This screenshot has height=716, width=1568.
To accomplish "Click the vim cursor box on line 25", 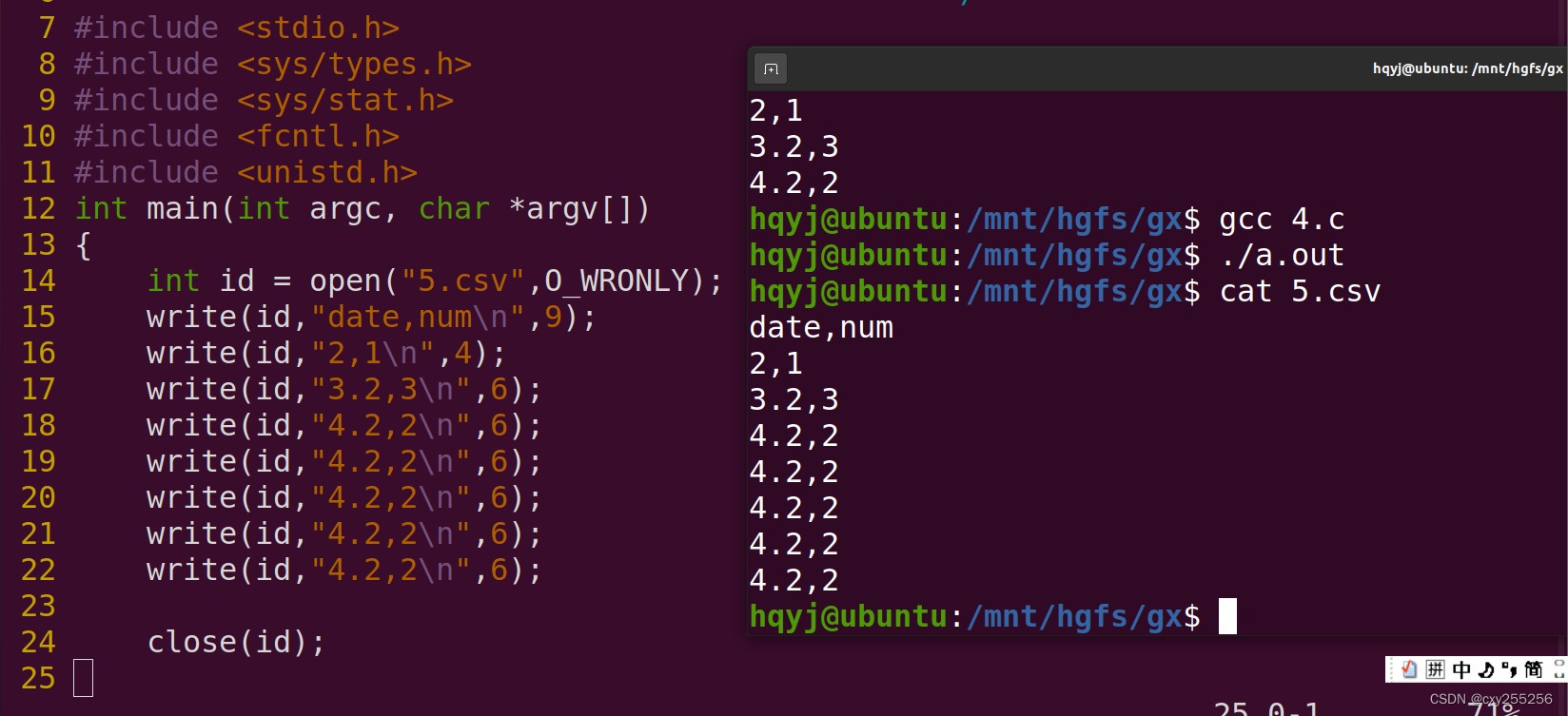I will [x=84, y=678].
